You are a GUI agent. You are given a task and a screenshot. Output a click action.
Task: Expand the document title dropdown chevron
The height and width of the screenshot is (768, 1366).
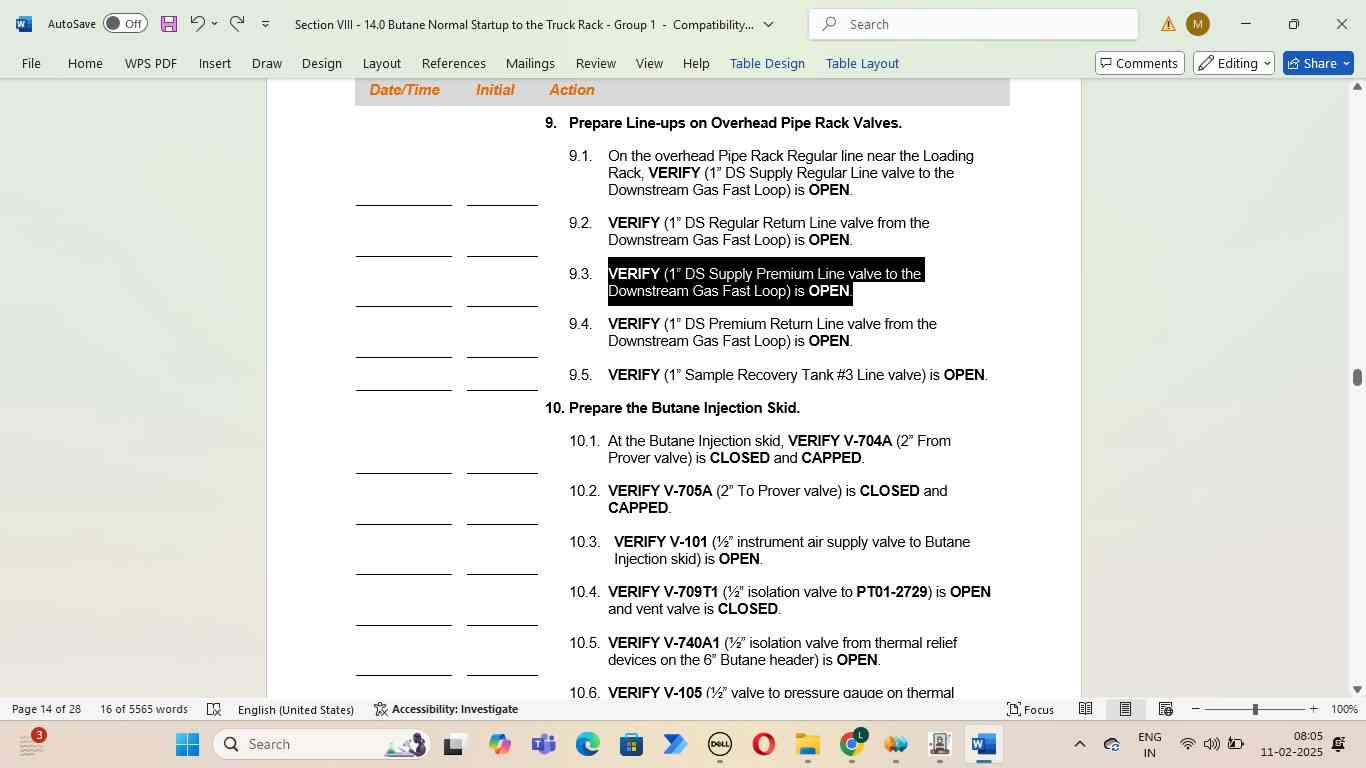pos(768,24)
